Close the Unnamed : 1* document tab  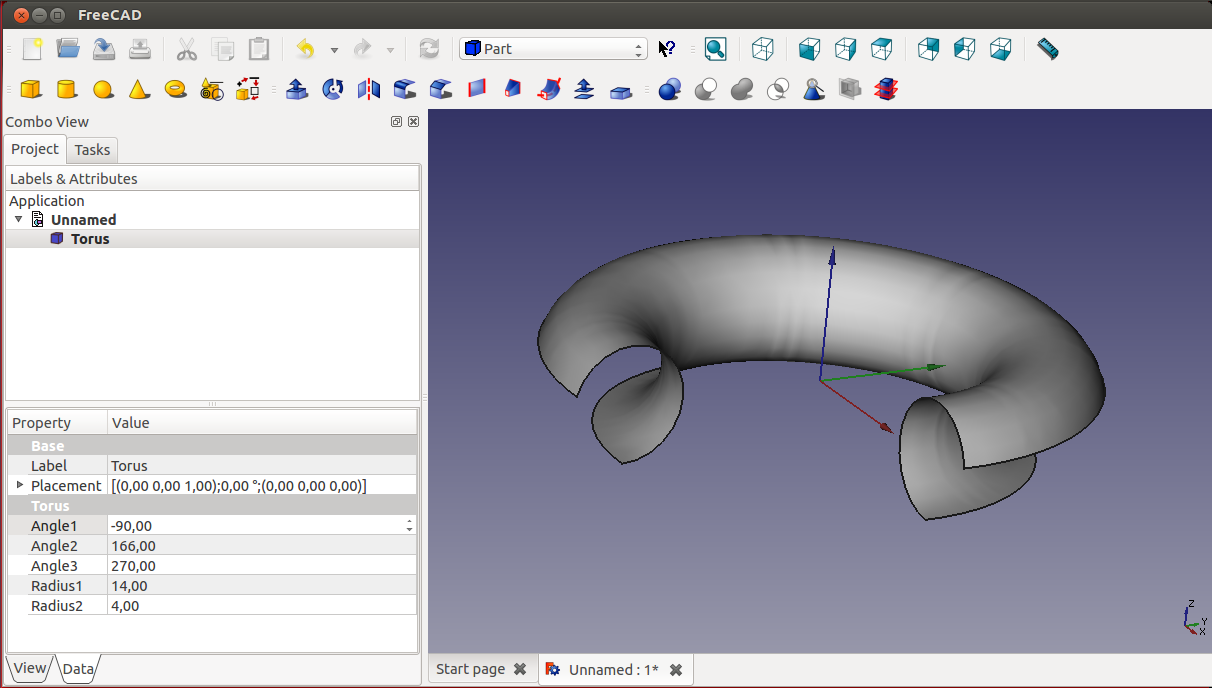click(x=676, y=669)
